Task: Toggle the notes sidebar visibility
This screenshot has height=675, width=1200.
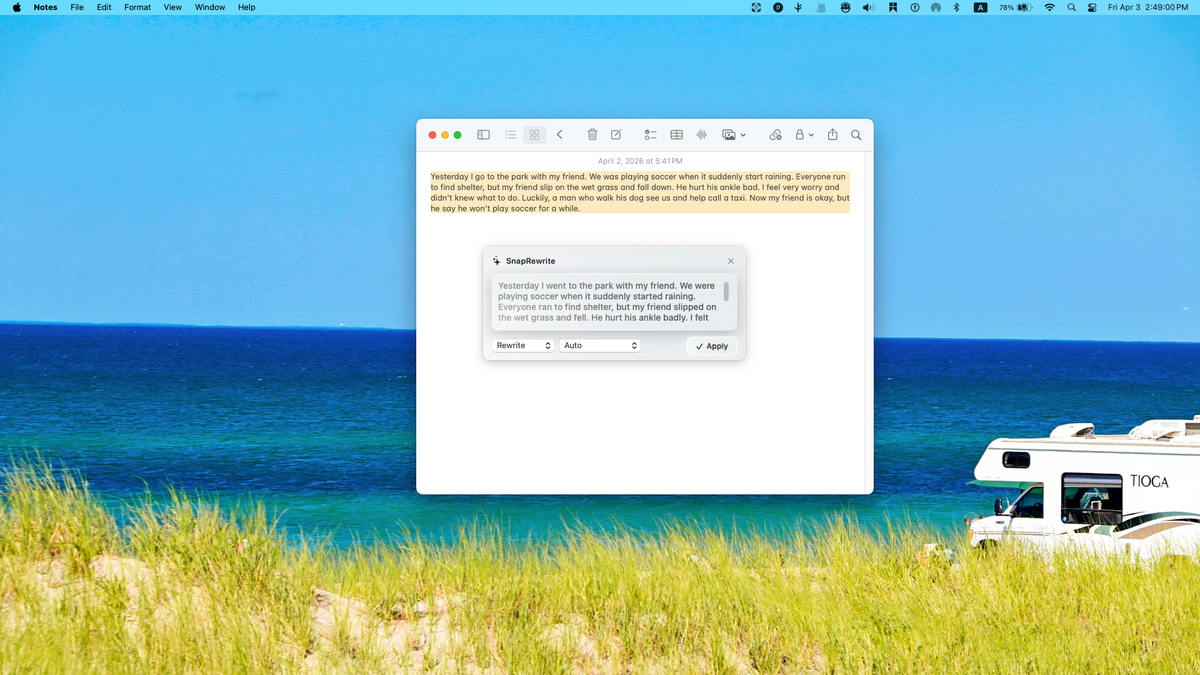Action: tap(483, 134)
